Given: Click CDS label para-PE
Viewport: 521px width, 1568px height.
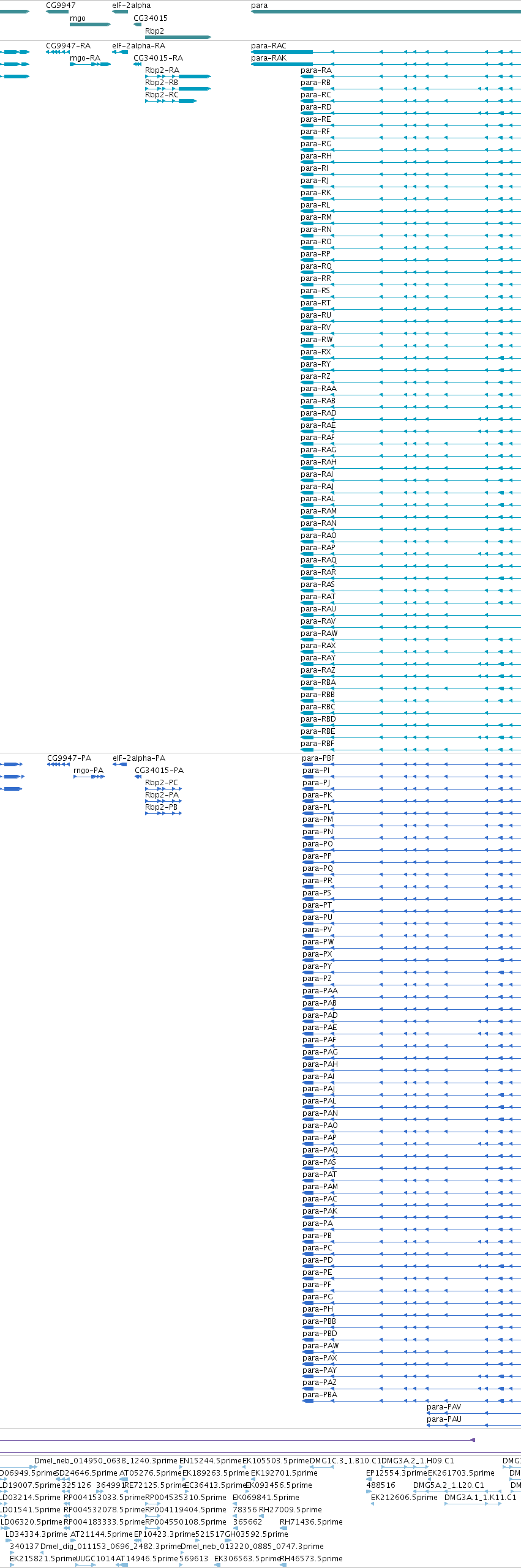Looking at the screenshot, I should point(317,1272).
